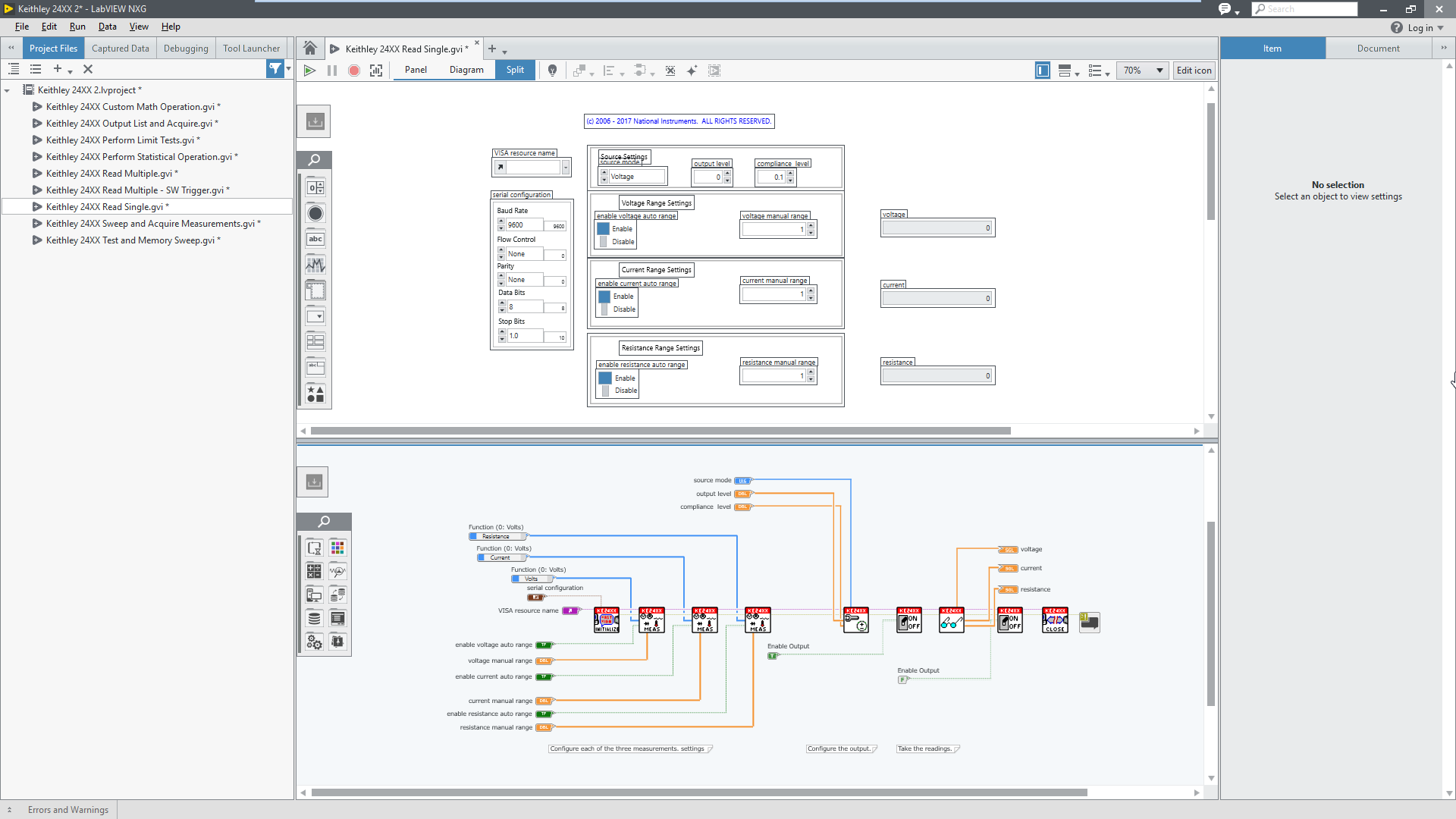This screenshot has width=1456, height=819.
Task: Click the Run arrow button
Action: point(309,71)
